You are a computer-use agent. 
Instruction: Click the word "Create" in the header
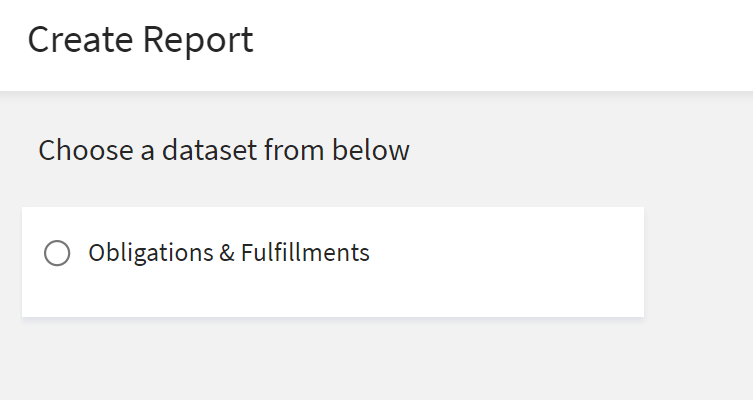[81, 41]
